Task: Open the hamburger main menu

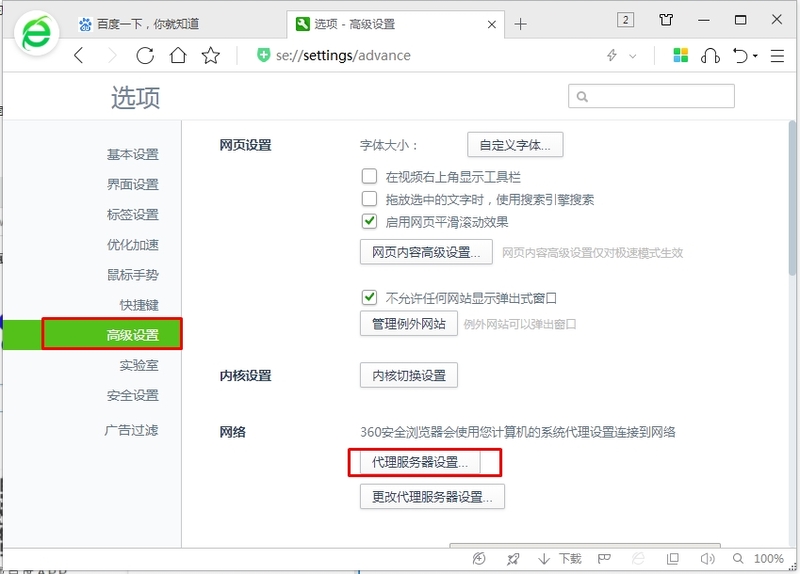Action: click(777, 56)
